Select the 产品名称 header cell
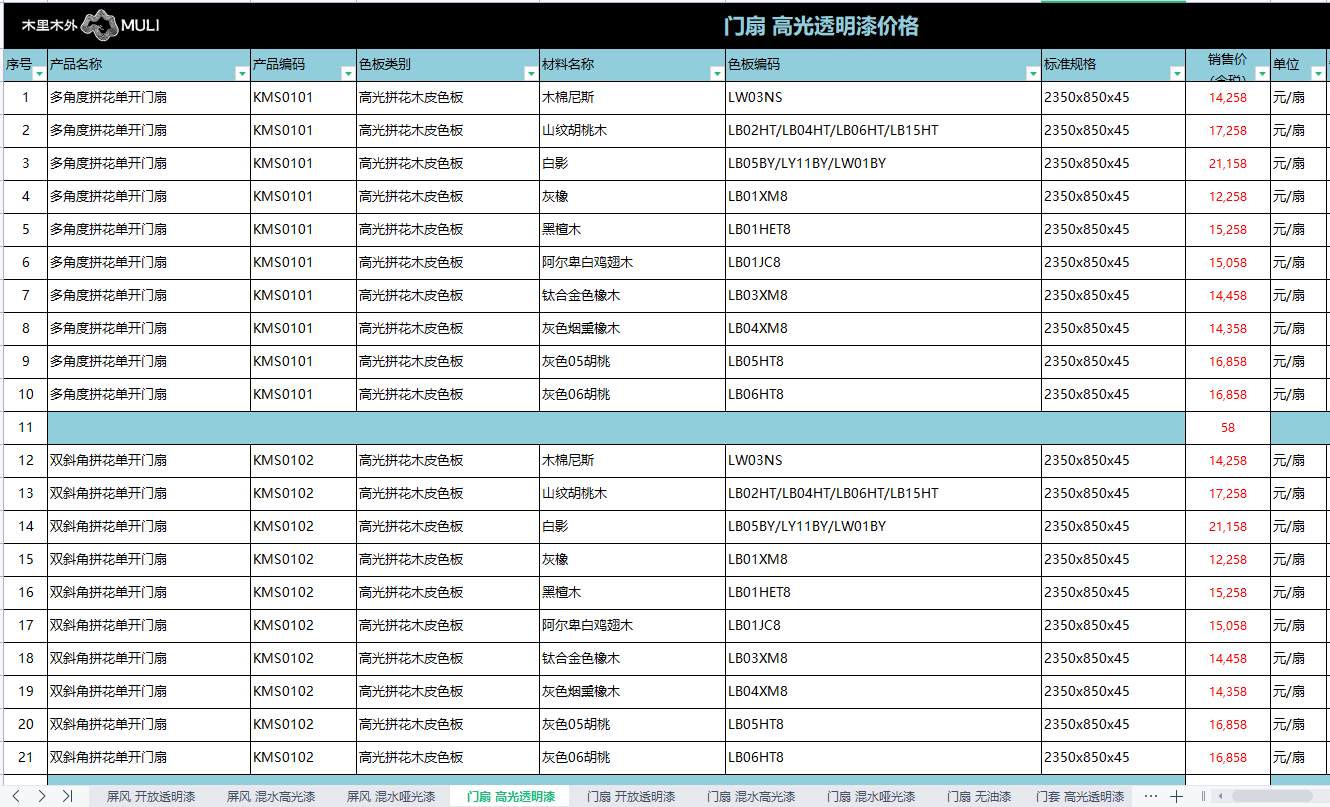The height and width of the screenshot is (807, 1330). coord(149,65)
